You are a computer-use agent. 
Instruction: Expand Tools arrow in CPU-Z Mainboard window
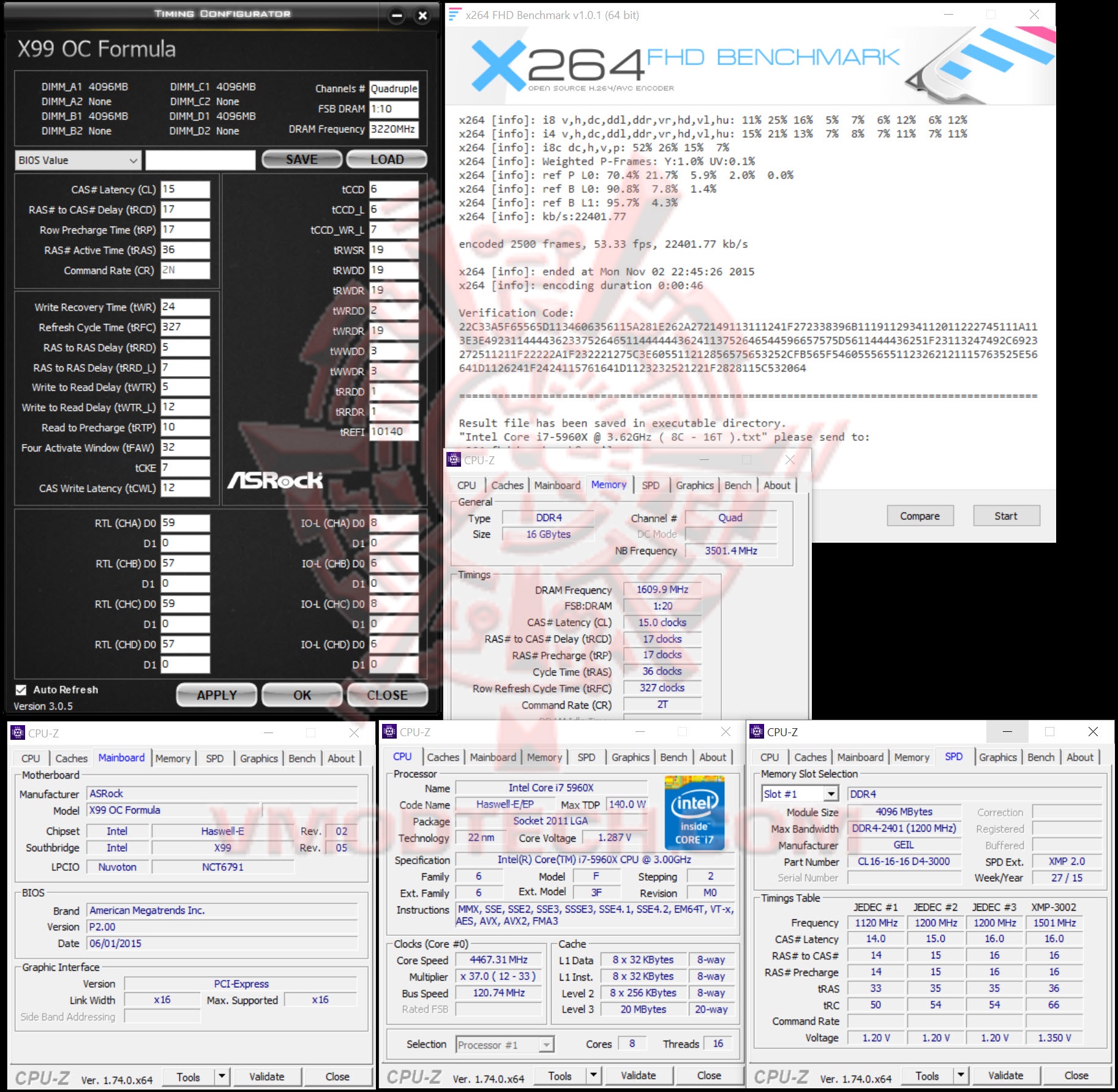point(222,1076)
